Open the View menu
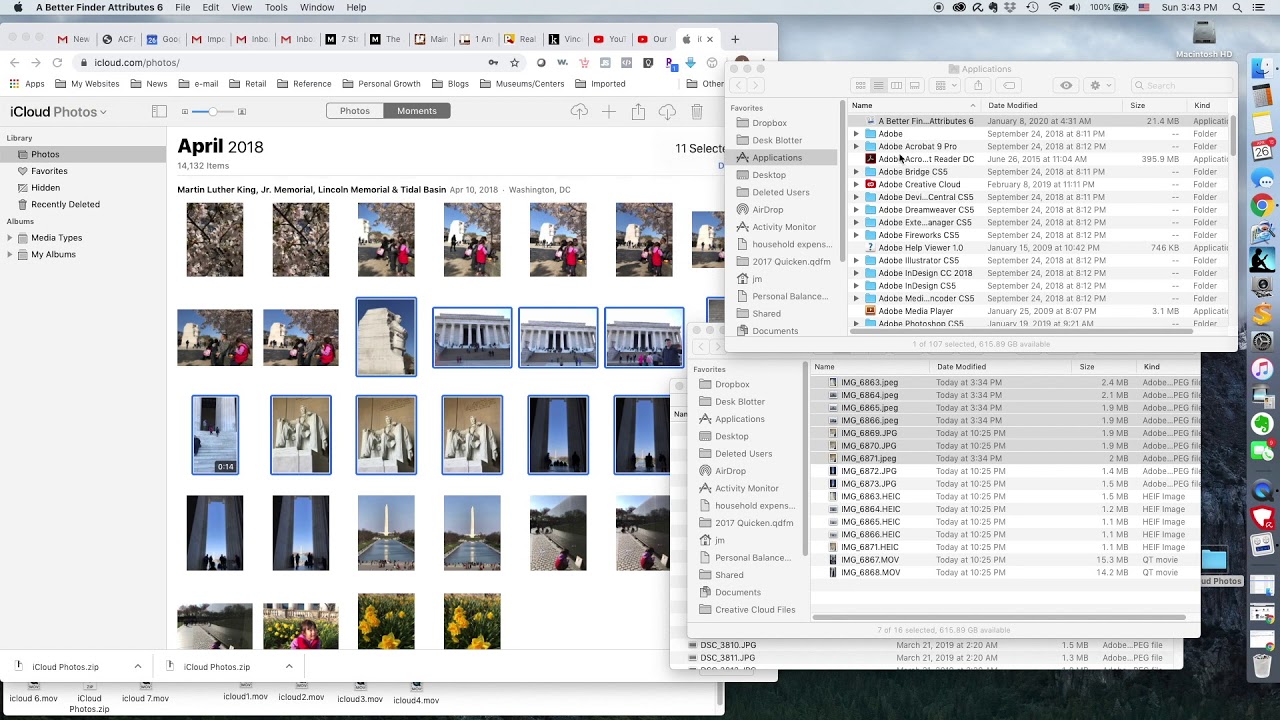Viewport: 1280px width, 720px height. 242,7
